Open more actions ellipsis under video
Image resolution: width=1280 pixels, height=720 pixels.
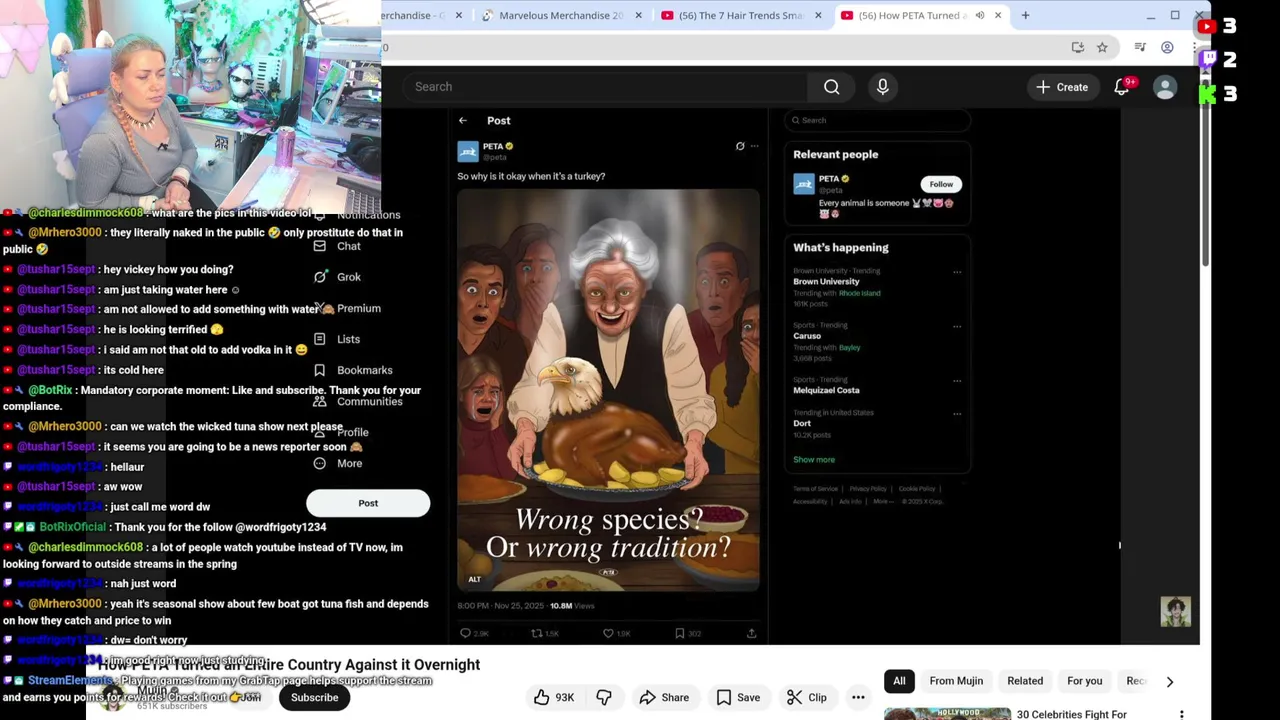click(x=858, y=697)
